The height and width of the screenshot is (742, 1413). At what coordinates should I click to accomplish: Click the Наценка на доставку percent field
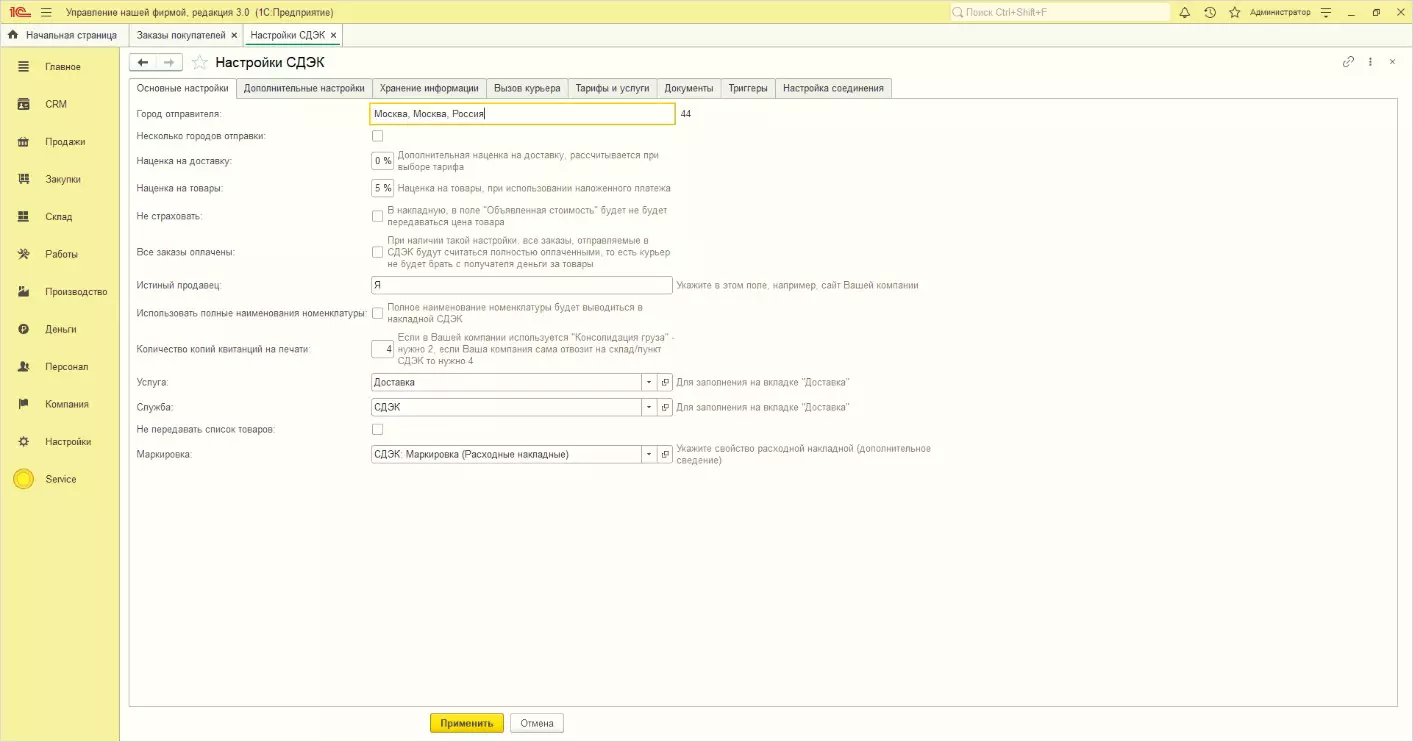pyautogui.click(x=382, y=160)
